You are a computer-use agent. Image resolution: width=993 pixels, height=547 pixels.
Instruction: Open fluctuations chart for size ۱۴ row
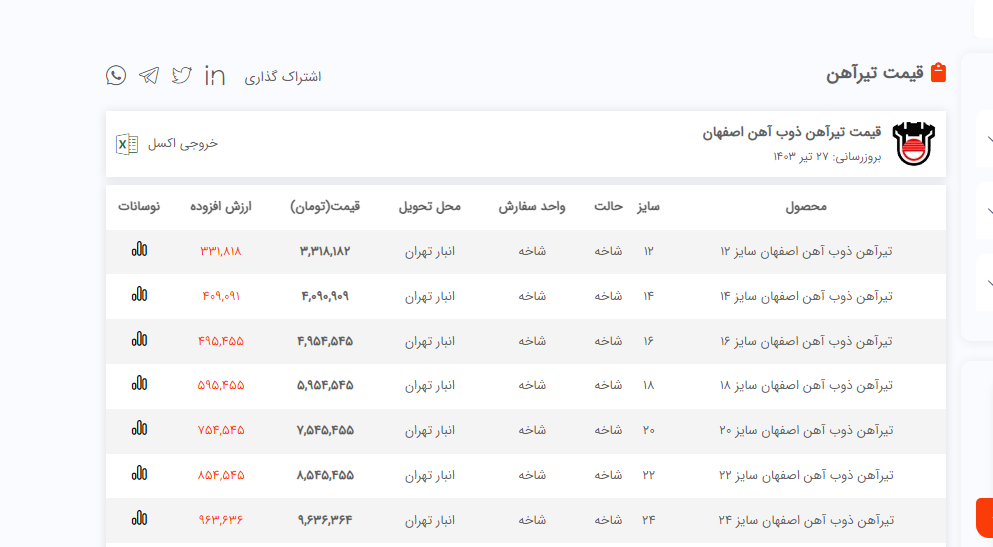pyautogui.click(x=139, y=295)
